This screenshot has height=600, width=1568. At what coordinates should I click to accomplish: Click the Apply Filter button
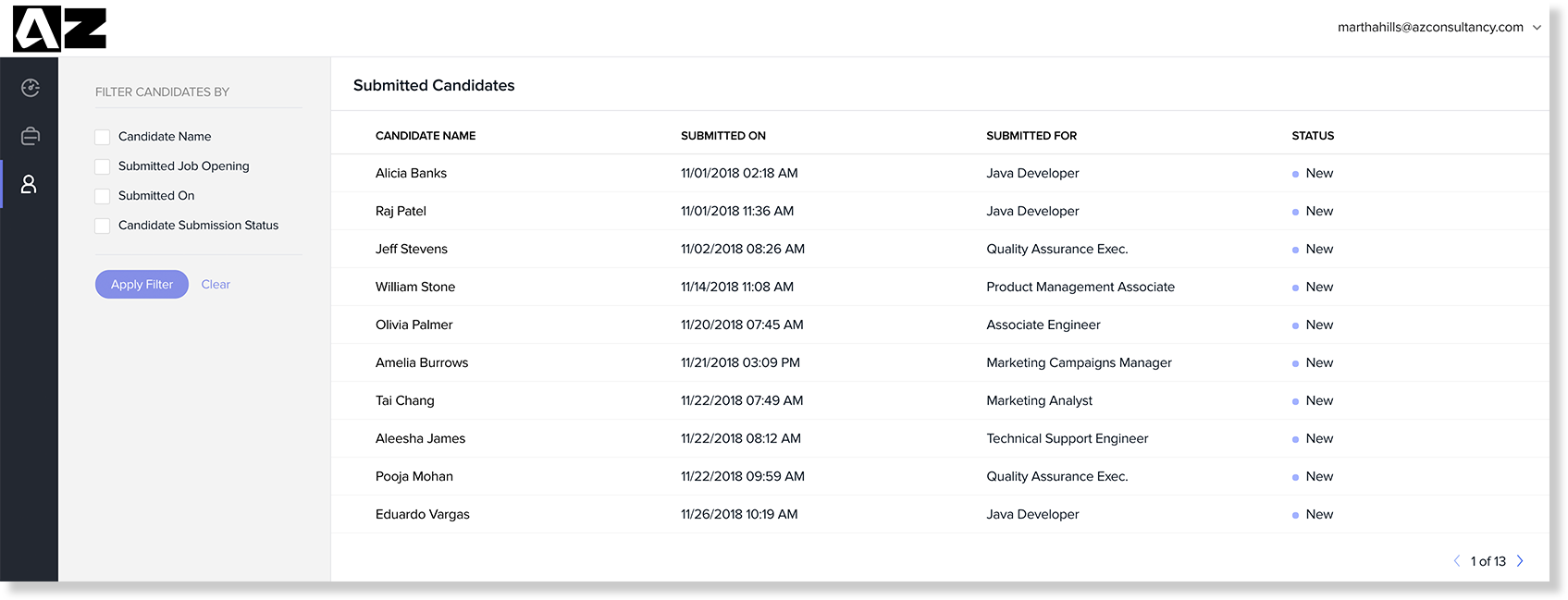(x=142, y=285)
